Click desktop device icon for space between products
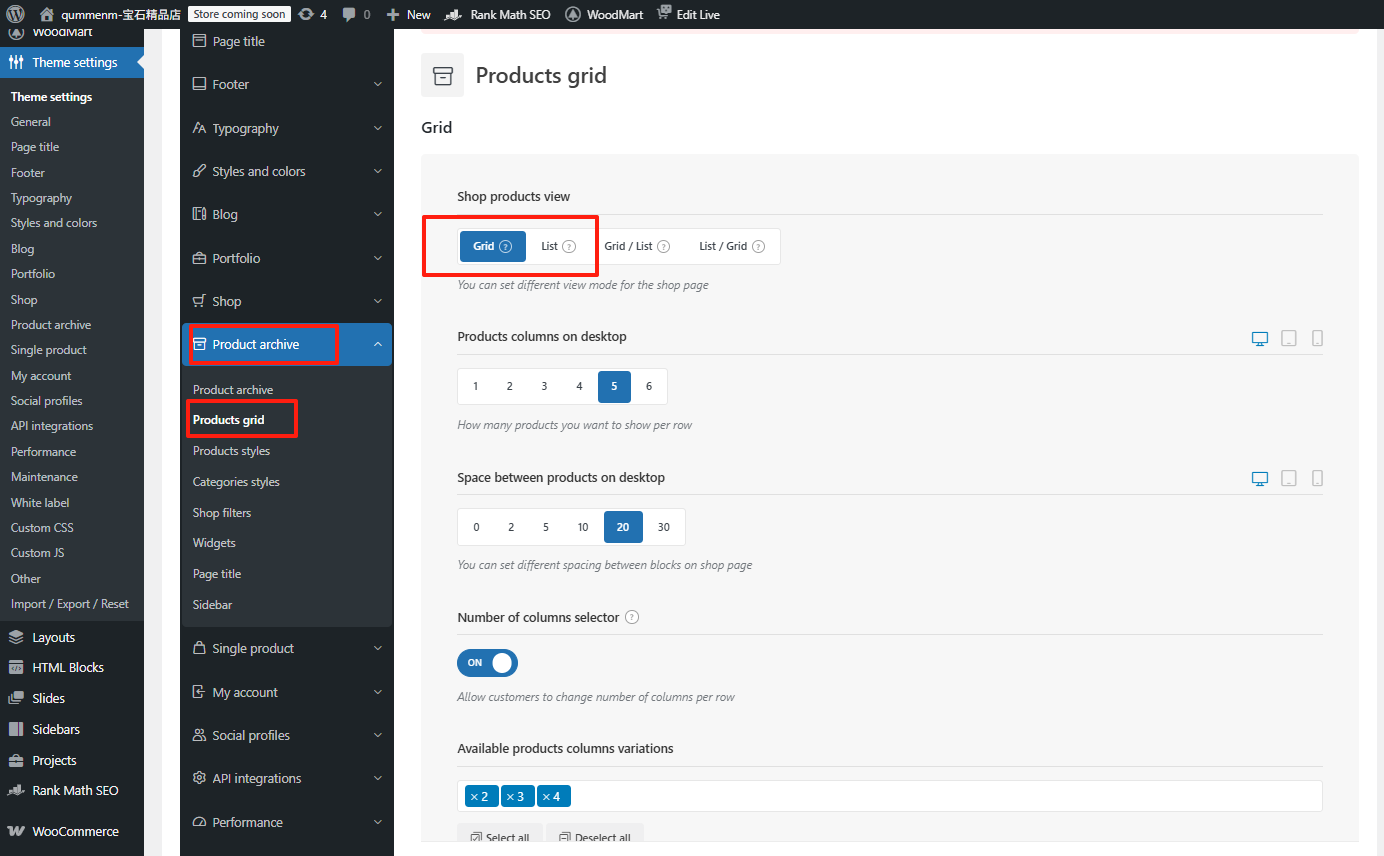The width and height of the screenshot is (1384, 856). pos(1260,479)
